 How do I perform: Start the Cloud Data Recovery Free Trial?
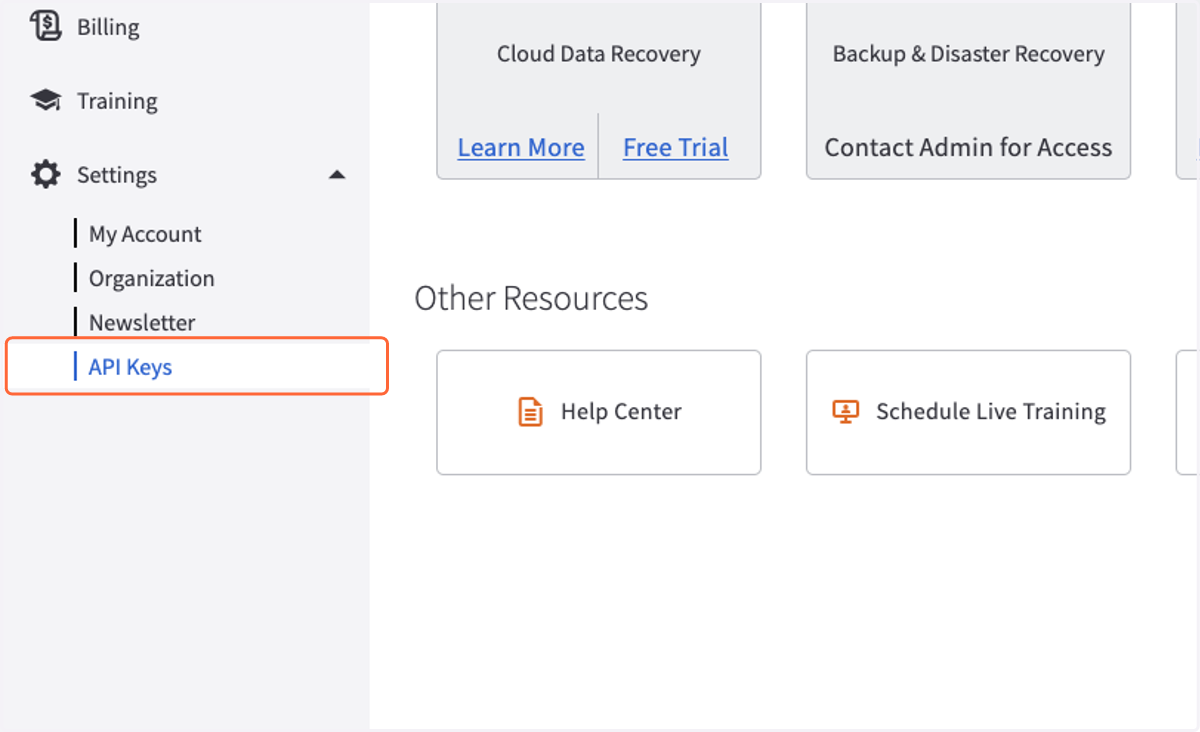676,148
